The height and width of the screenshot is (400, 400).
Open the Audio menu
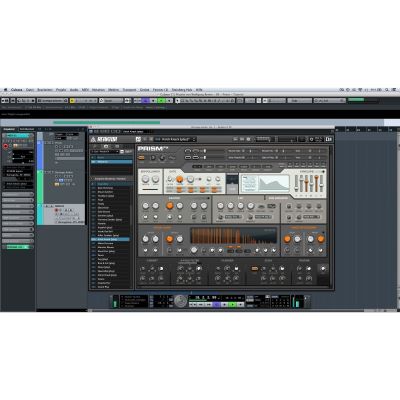[x=74, y=90]
